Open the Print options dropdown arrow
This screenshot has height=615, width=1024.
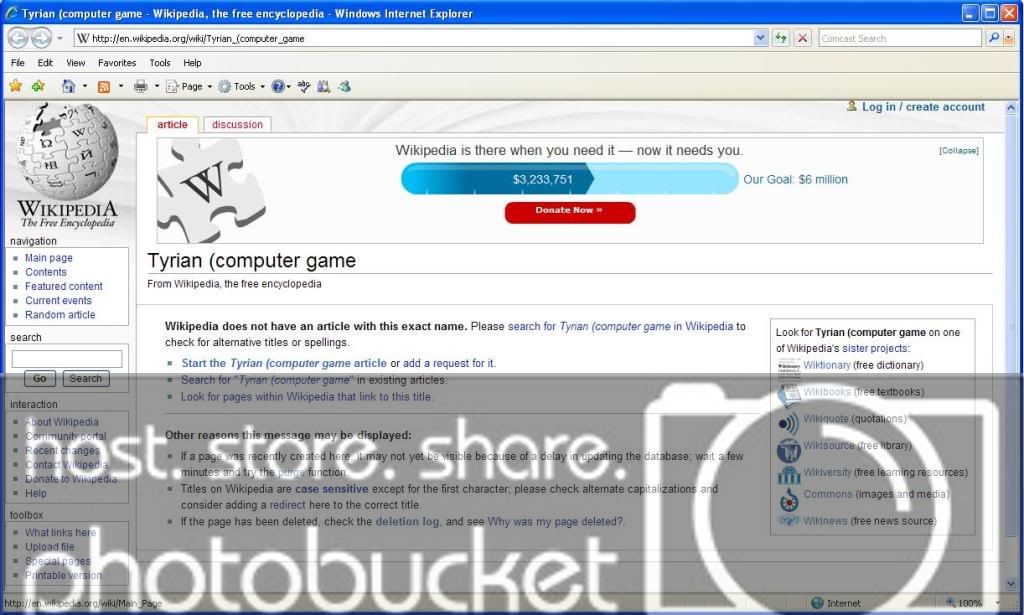tap(157, 86)
